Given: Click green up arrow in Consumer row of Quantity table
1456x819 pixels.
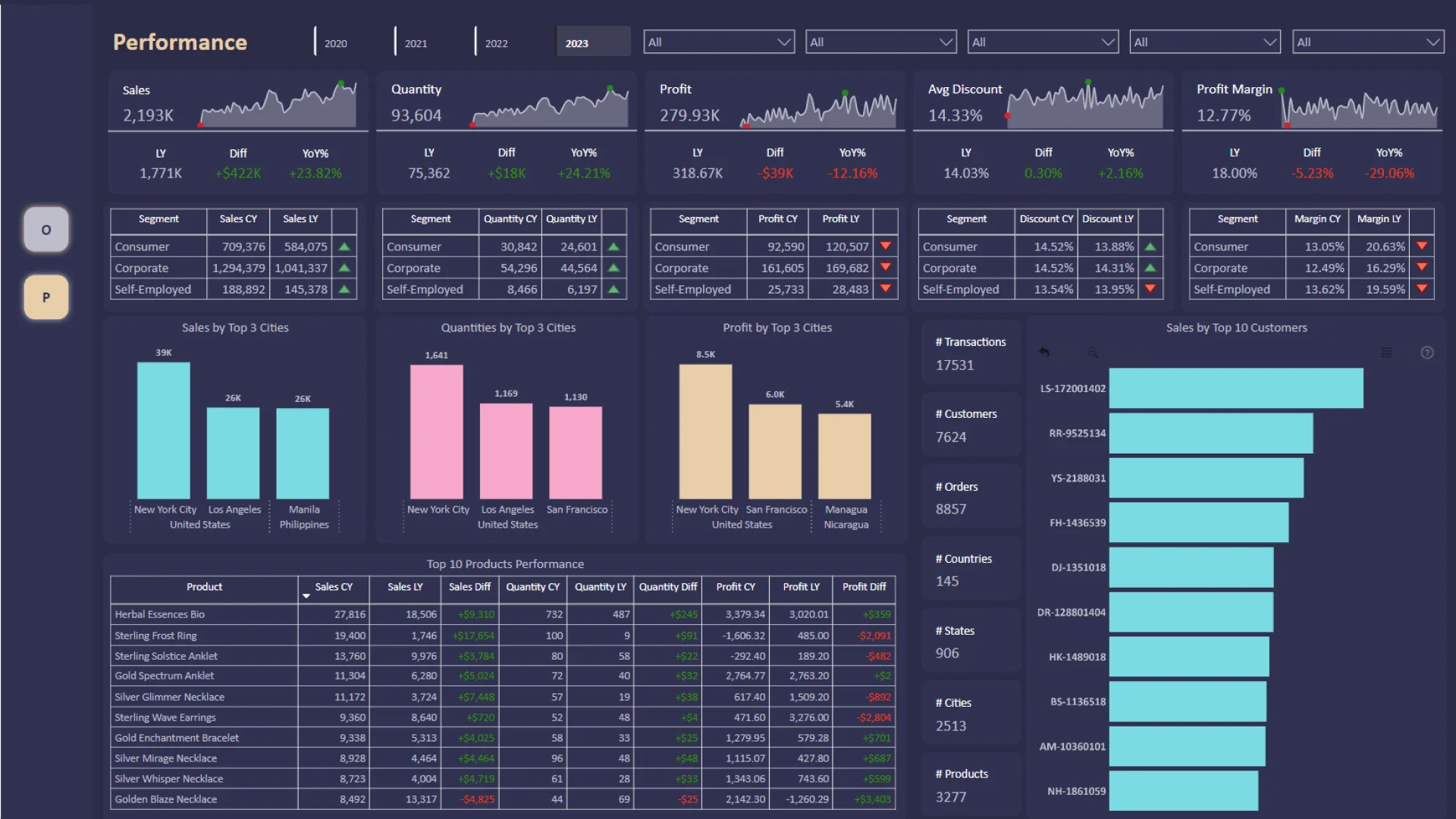Looking at the screenshot, I should click(x=613, y=246).
